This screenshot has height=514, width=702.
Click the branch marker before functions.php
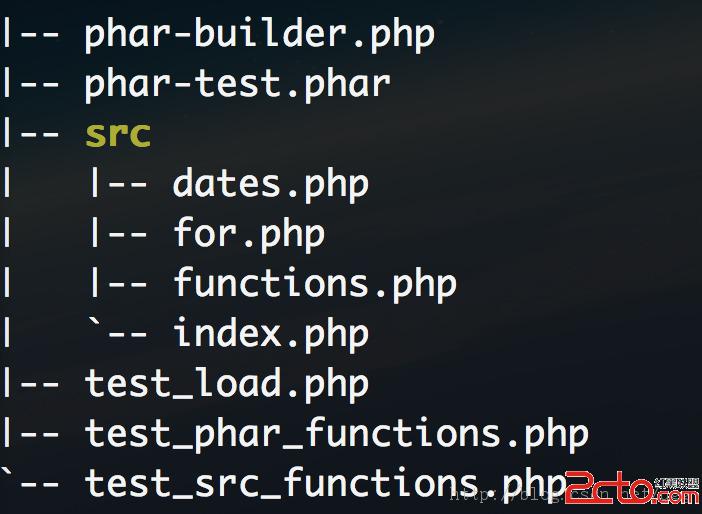click(119, 284)
